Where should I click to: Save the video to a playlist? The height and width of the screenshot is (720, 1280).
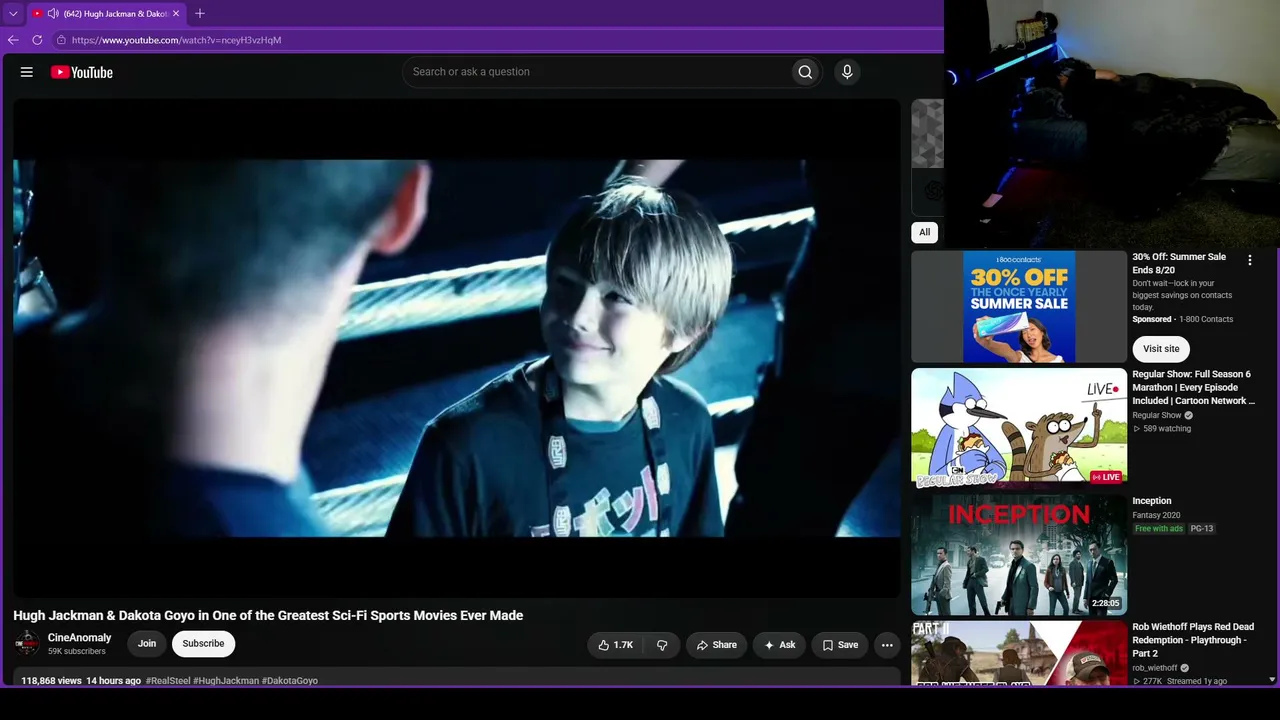(840, 645)
